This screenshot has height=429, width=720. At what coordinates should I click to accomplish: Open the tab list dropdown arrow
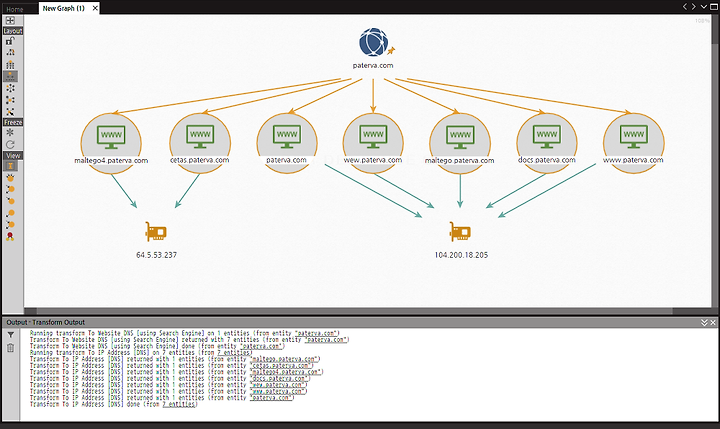[x=703, y=6]
